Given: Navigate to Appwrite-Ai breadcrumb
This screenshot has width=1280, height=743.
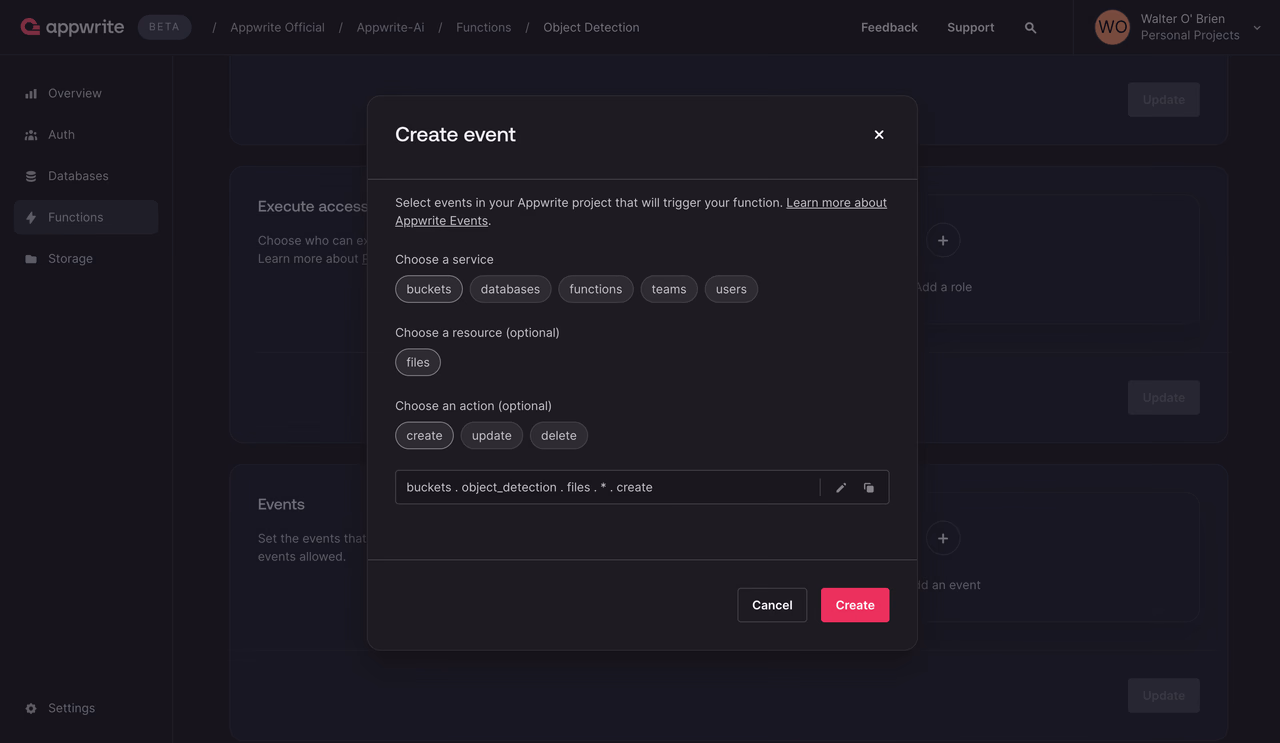Looking at the screenshot, I should point(390,28).
